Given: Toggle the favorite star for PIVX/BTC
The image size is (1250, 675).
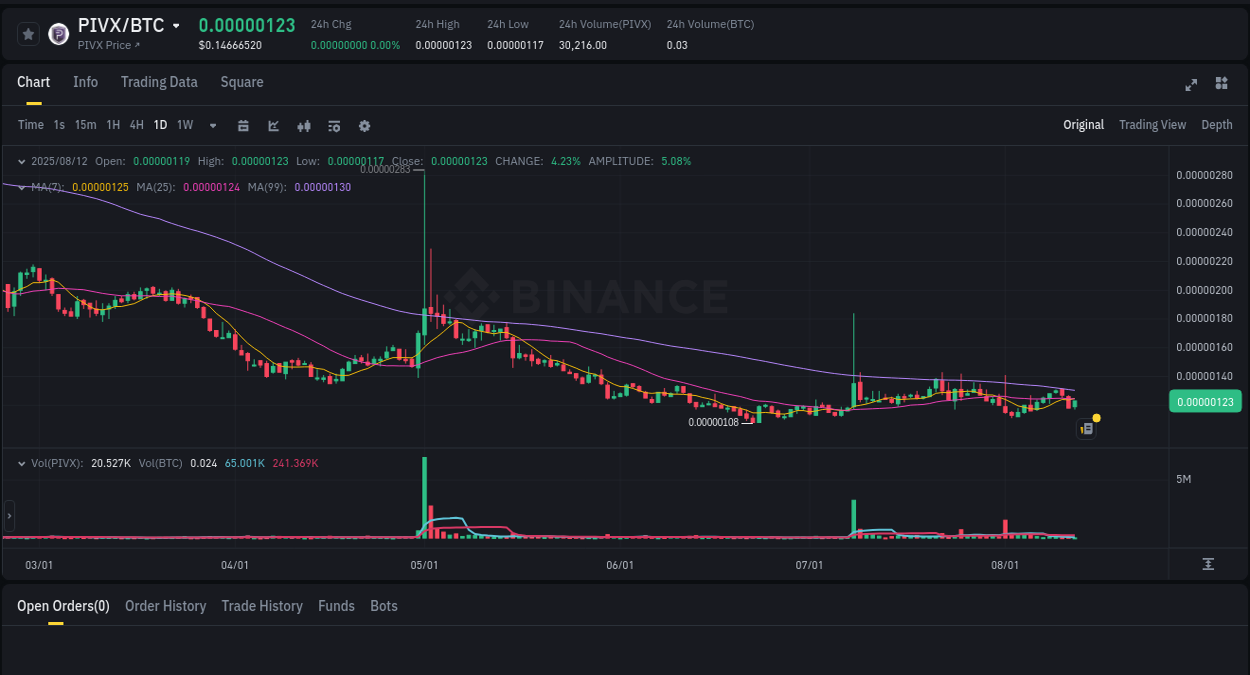Looking at the screenshot, I should tap(28, 33).
